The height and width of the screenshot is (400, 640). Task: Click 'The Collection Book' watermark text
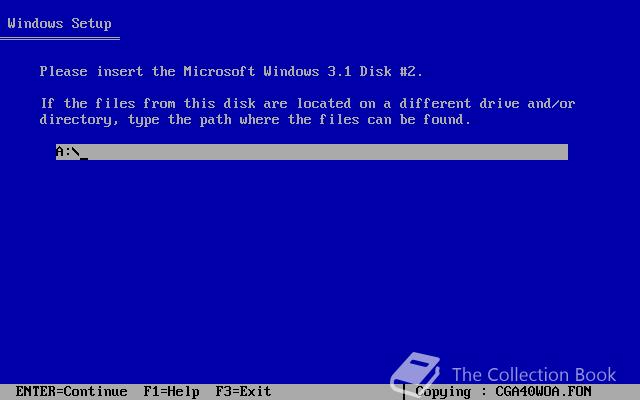(x=534, y=375)
